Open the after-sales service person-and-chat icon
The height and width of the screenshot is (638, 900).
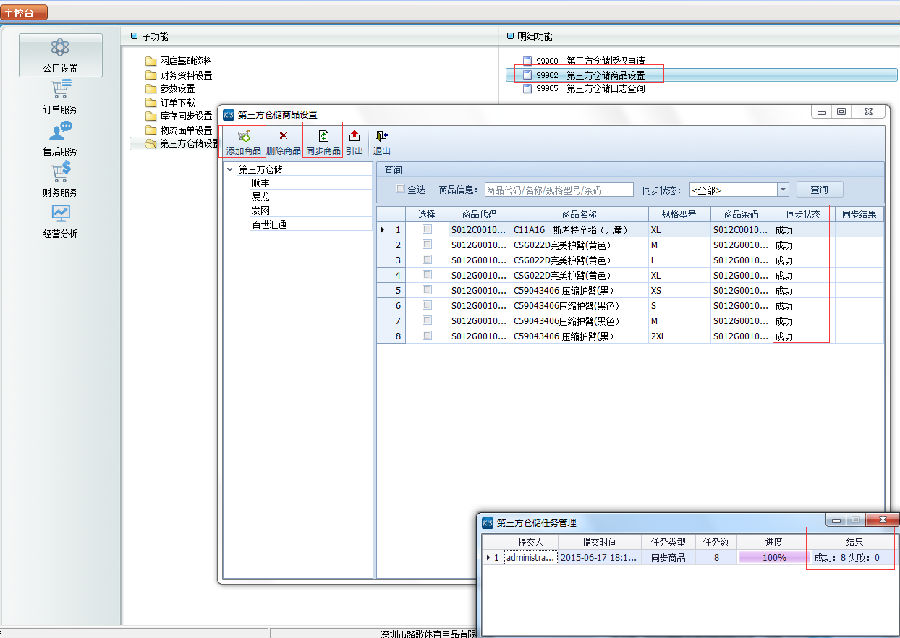(x=60, y=131)
